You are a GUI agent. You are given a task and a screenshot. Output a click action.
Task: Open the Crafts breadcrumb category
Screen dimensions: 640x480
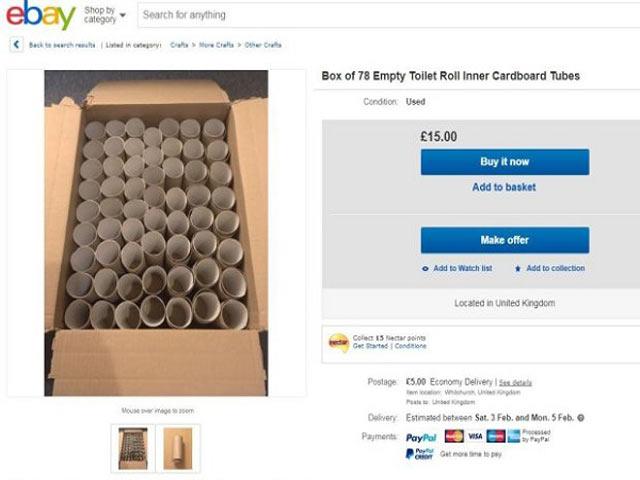pos(180,45)
